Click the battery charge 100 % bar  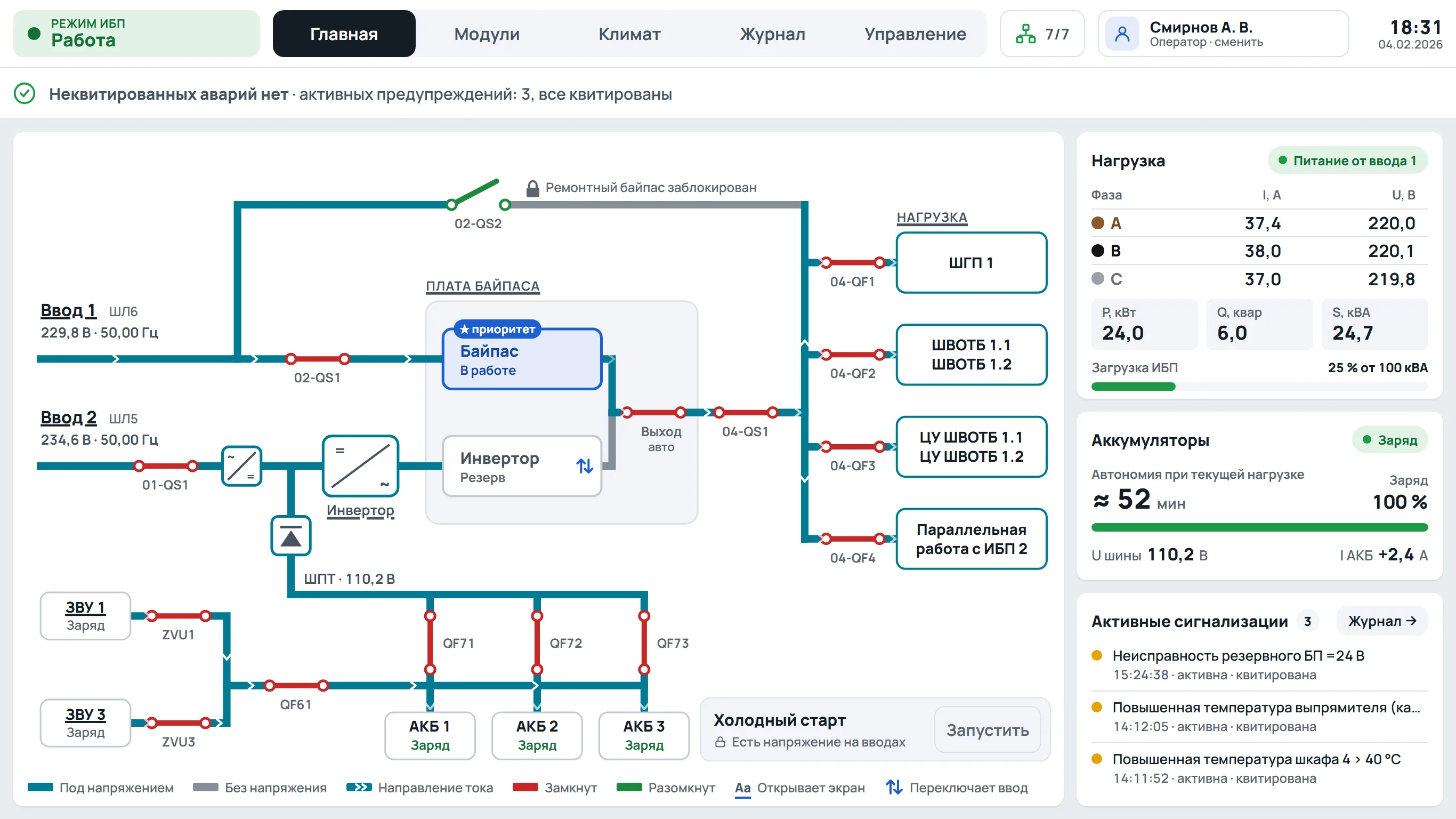point(1259,527)
